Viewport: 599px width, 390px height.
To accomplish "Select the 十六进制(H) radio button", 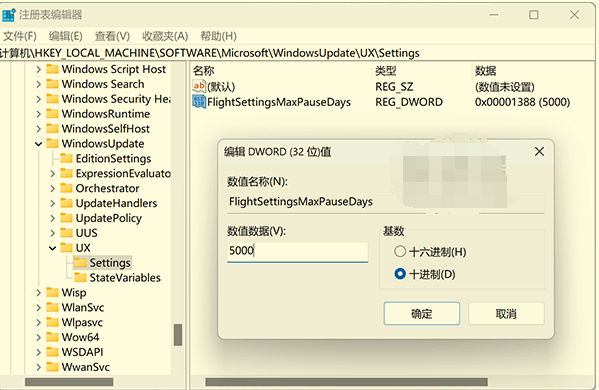I will 400,251.
